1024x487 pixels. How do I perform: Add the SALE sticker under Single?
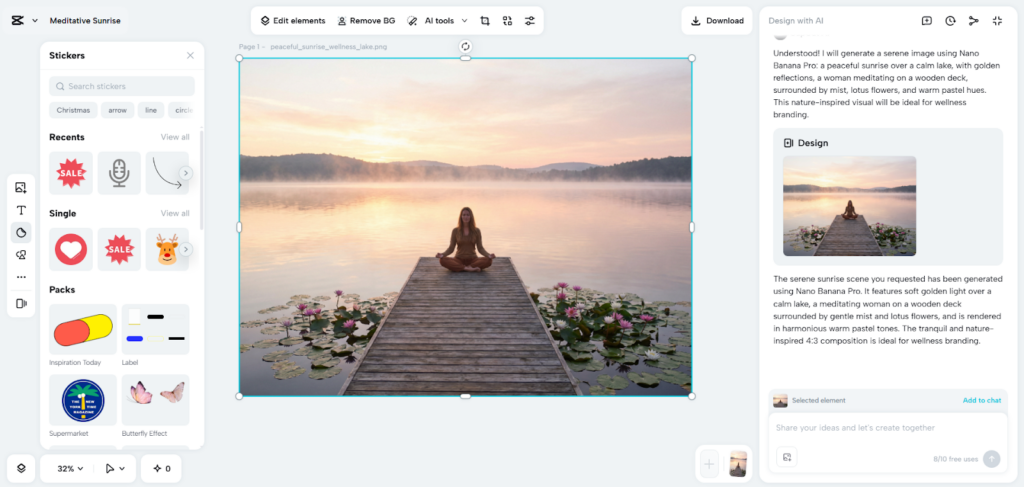(119, 249)
